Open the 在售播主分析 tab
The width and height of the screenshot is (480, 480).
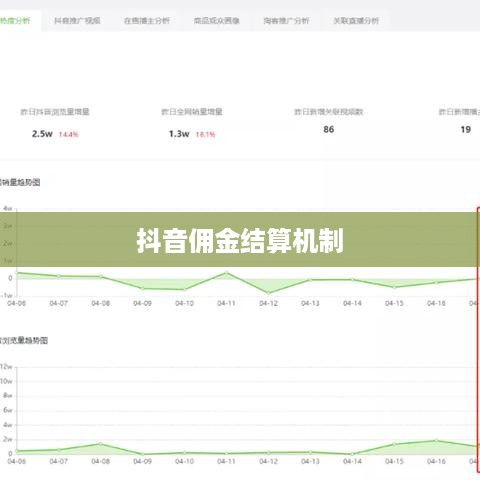pos(147,21)
